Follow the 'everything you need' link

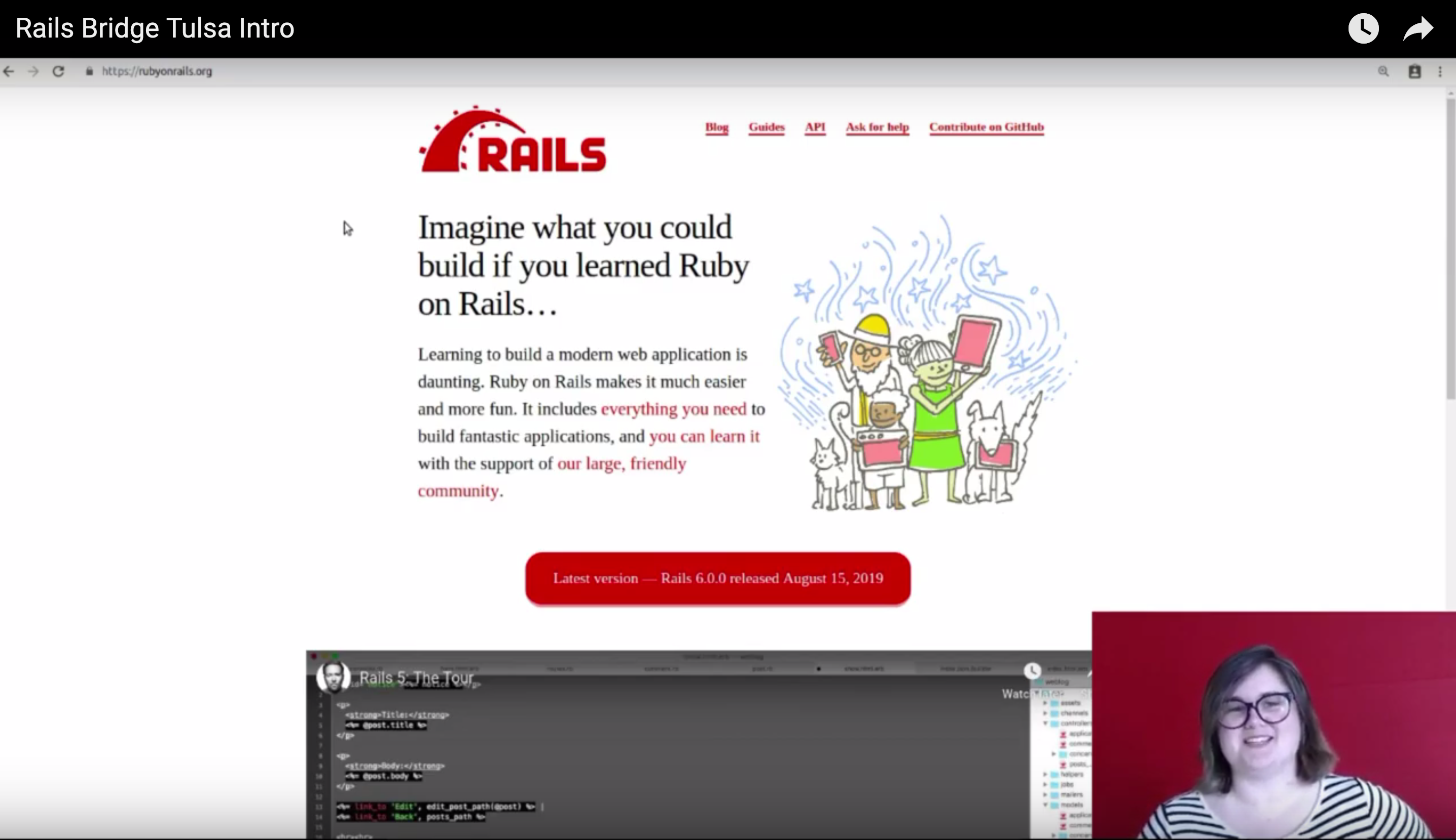tap(673, 409)
